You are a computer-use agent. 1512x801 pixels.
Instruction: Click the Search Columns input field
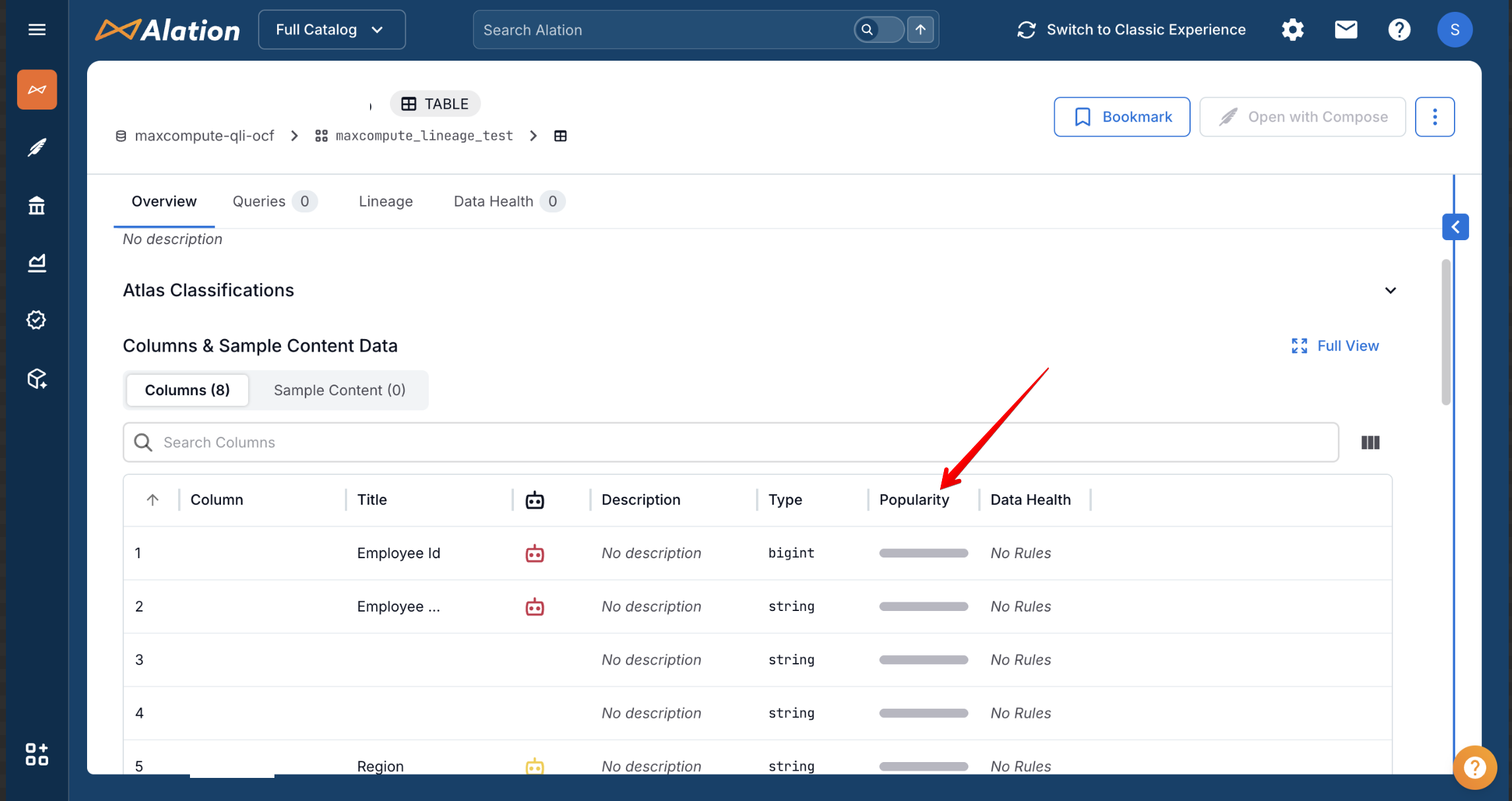(x=730, y=442)
